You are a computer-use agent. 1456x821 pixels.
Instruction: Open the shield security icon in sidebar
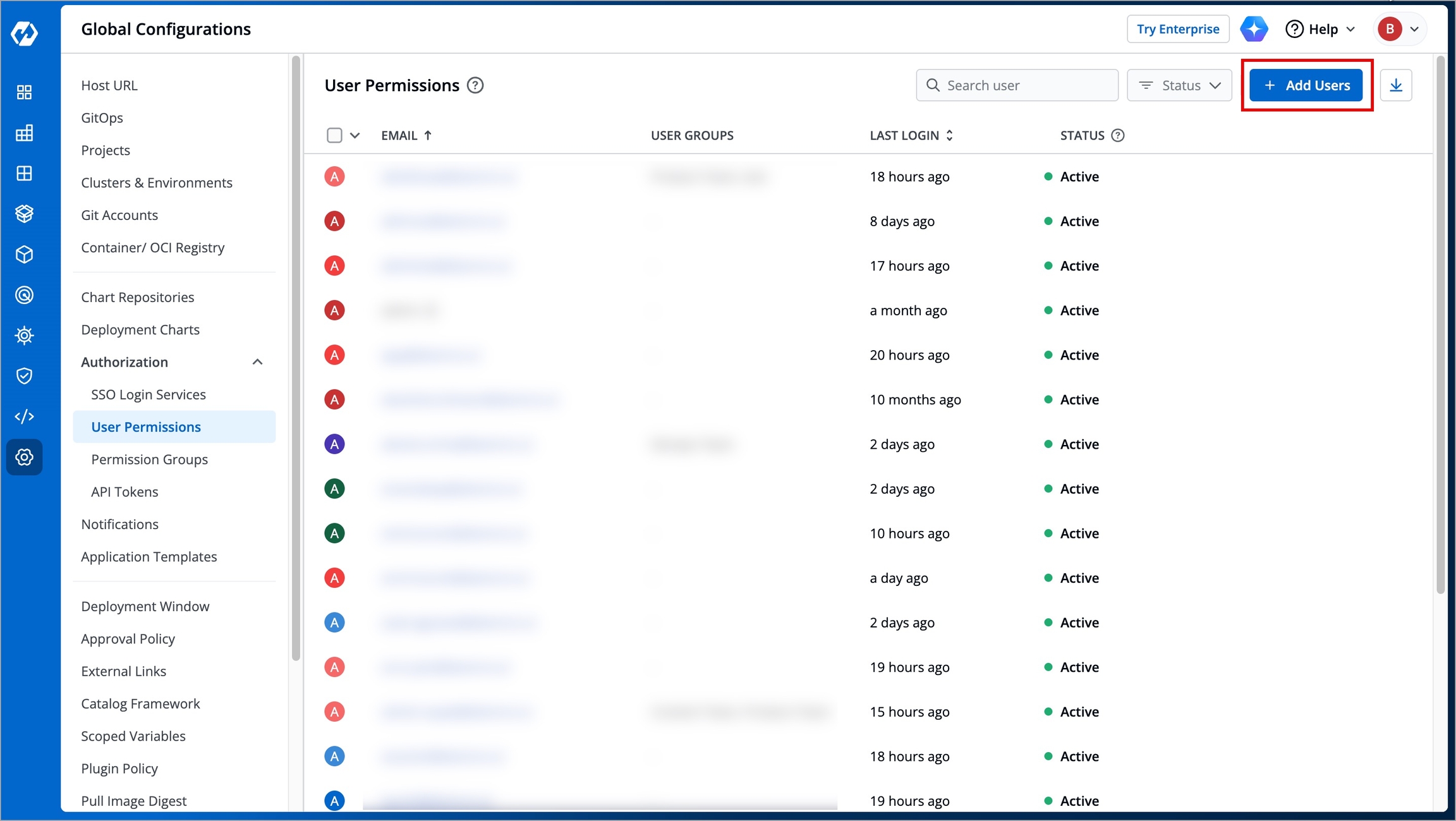24,376
